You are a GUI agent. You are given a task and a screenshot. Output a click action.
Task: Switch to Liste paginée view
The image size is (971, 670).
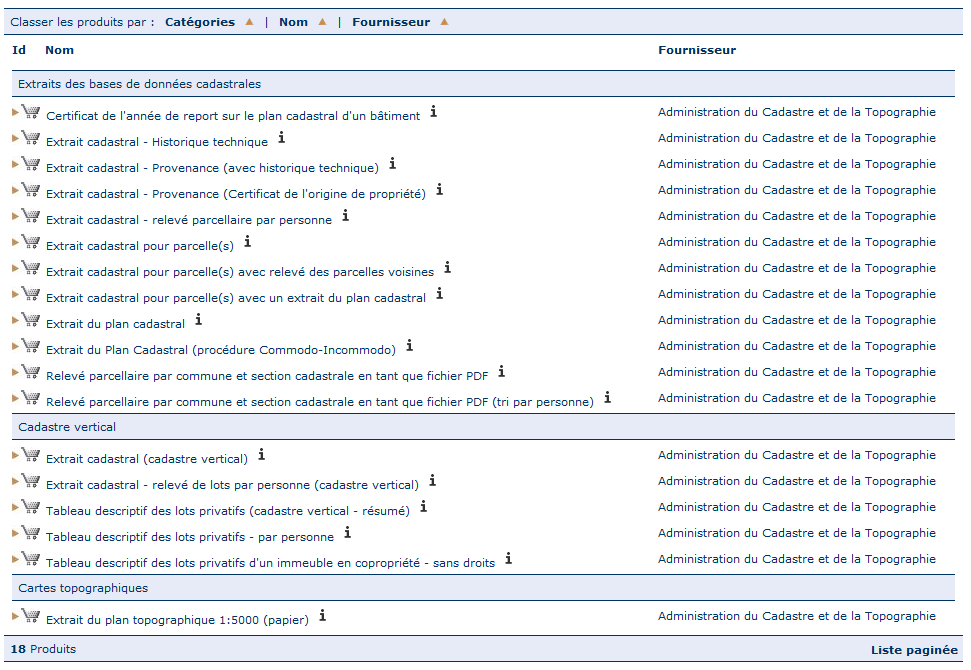coord(913,650)
